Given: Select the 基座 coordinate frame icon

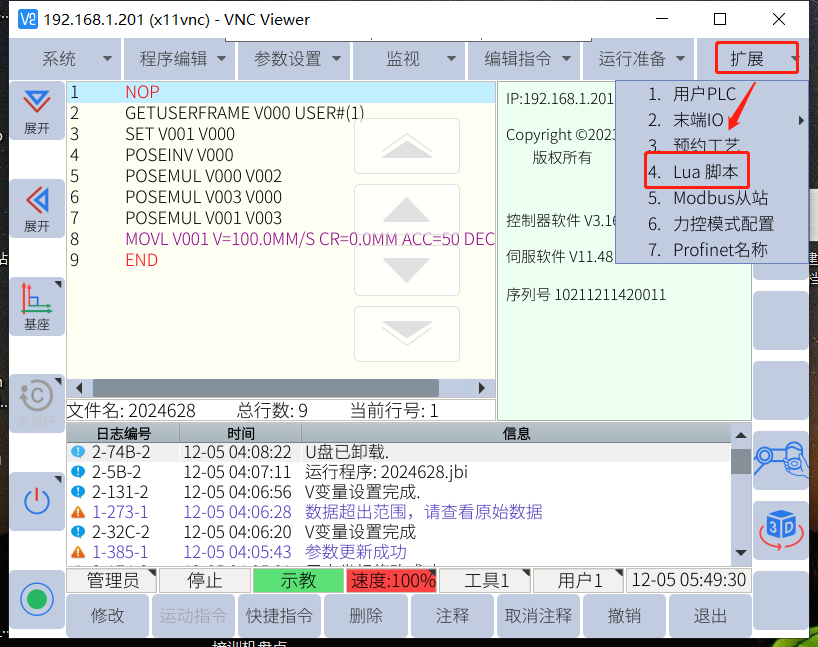Looking at the screenshot, I should tap(37, 305).
